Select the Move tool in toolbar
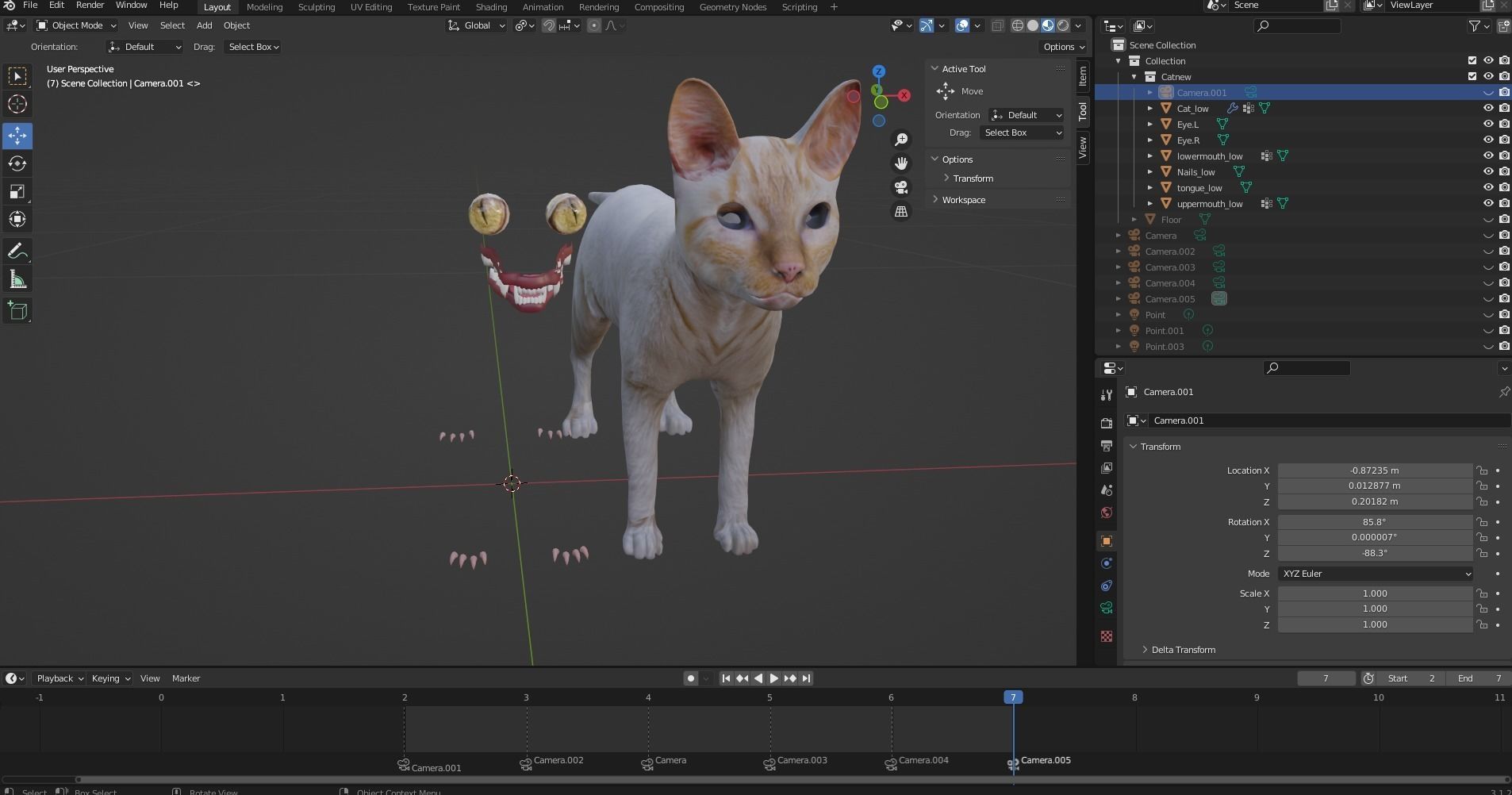Screen dimensions: 1512x795 pyautogui.click(x=17, y=136)
